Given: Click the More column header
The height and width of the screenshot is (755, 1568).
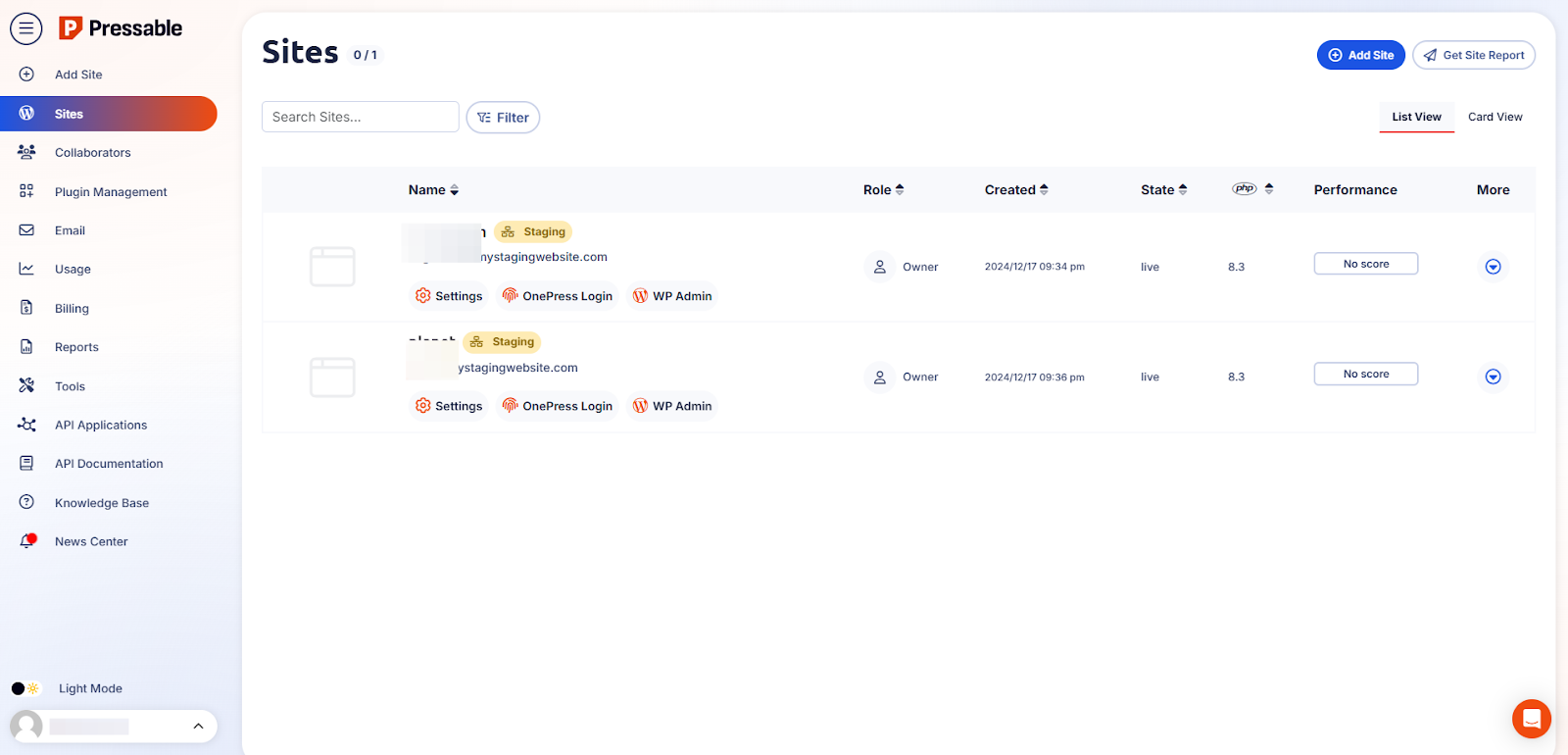Looking at the screenshot, I should tap(1493, 190).
